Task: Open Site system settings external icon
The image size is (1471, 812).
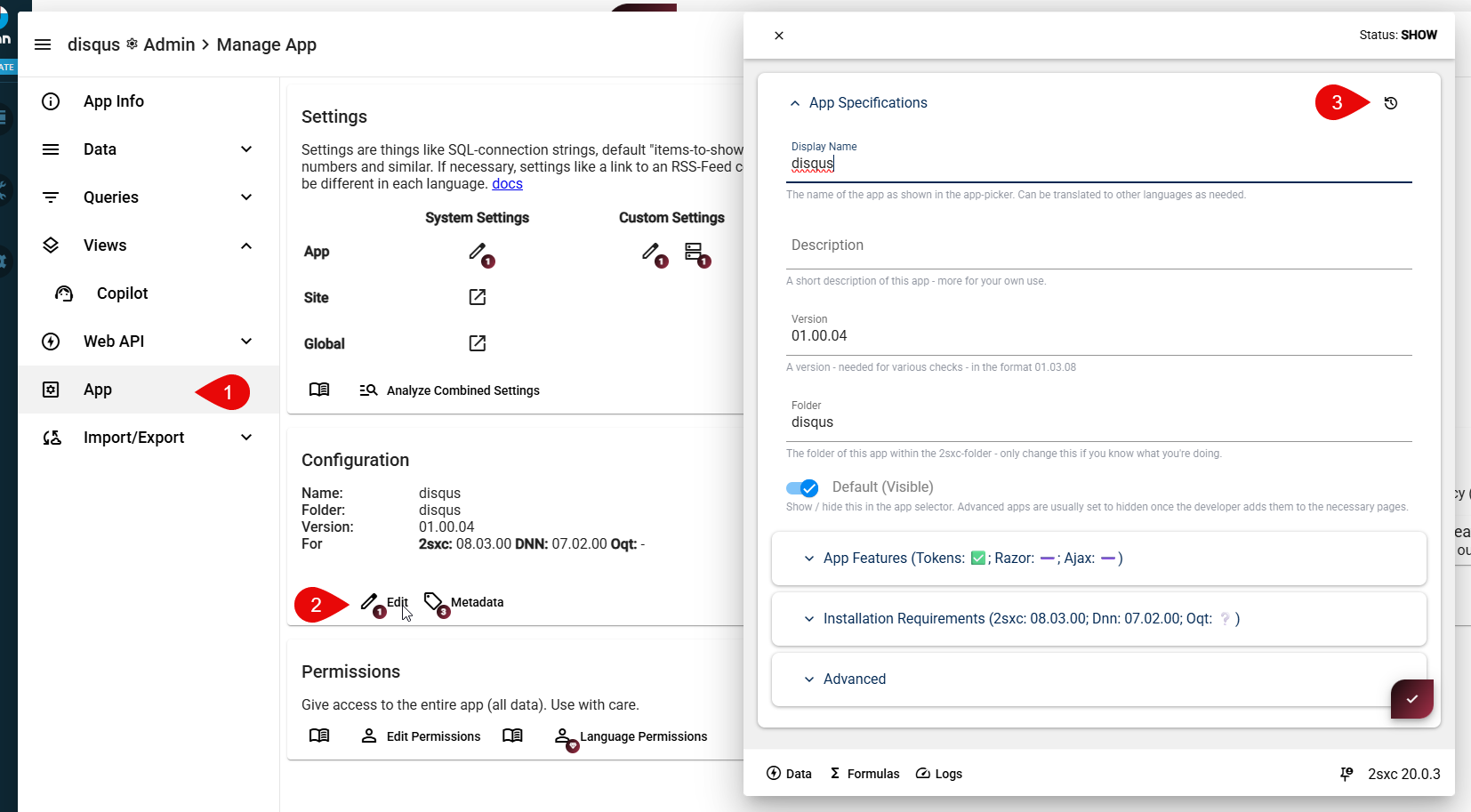Action: point(478,297)
